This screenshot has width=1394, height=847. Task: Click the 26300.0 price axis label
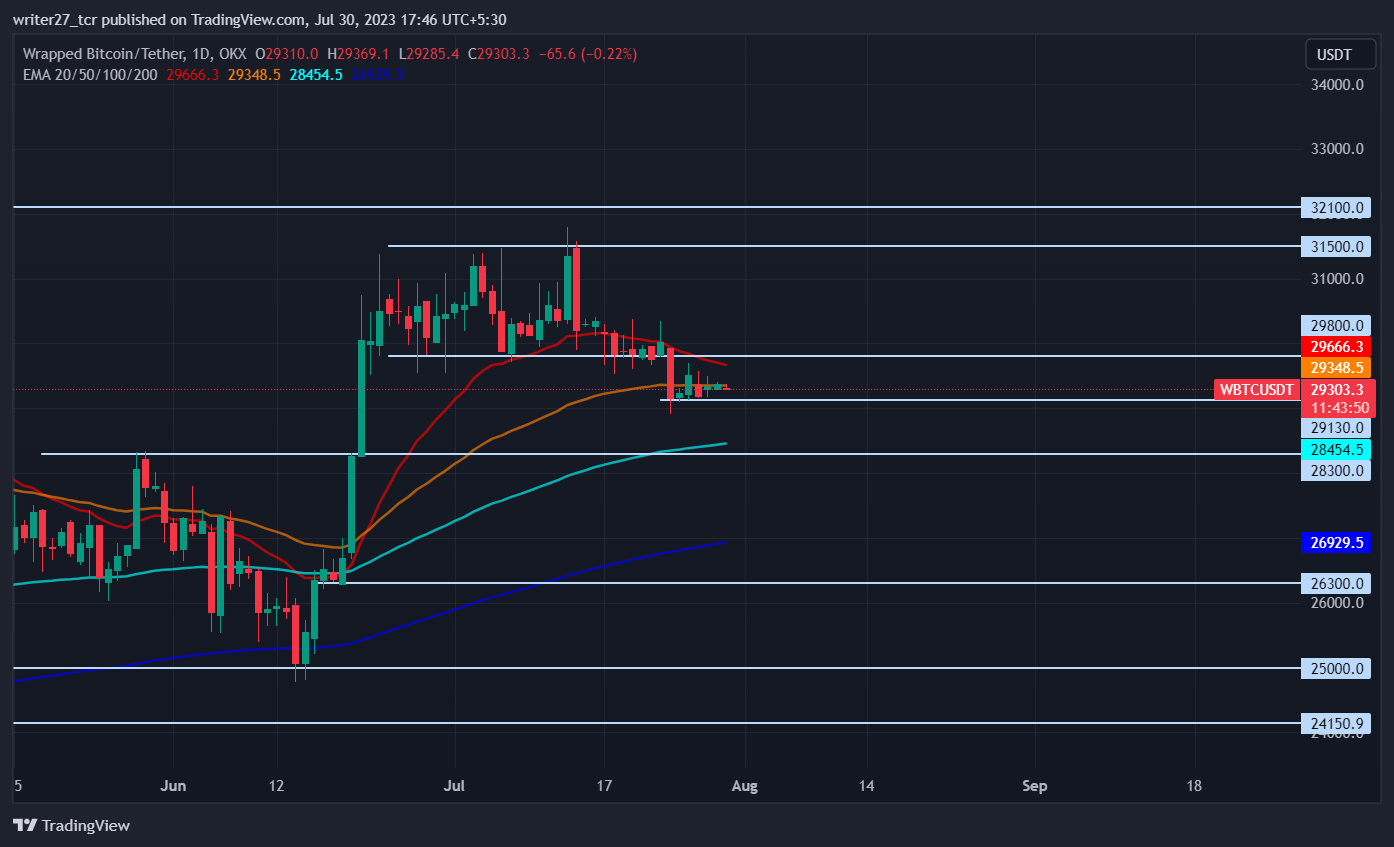click(1337, 583)
